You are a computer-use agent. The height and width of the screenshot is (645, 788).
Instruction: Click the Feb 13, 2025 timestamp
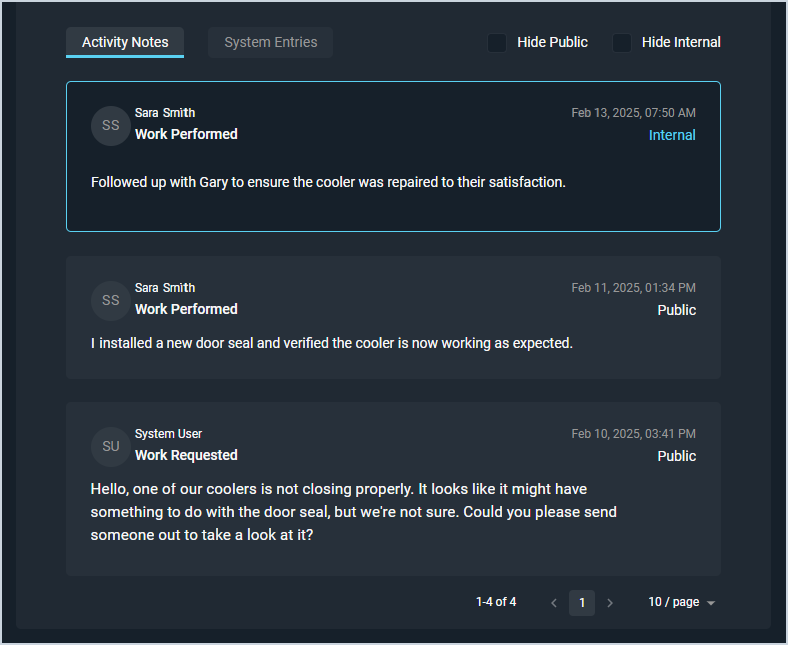click(x=633, y=113)
